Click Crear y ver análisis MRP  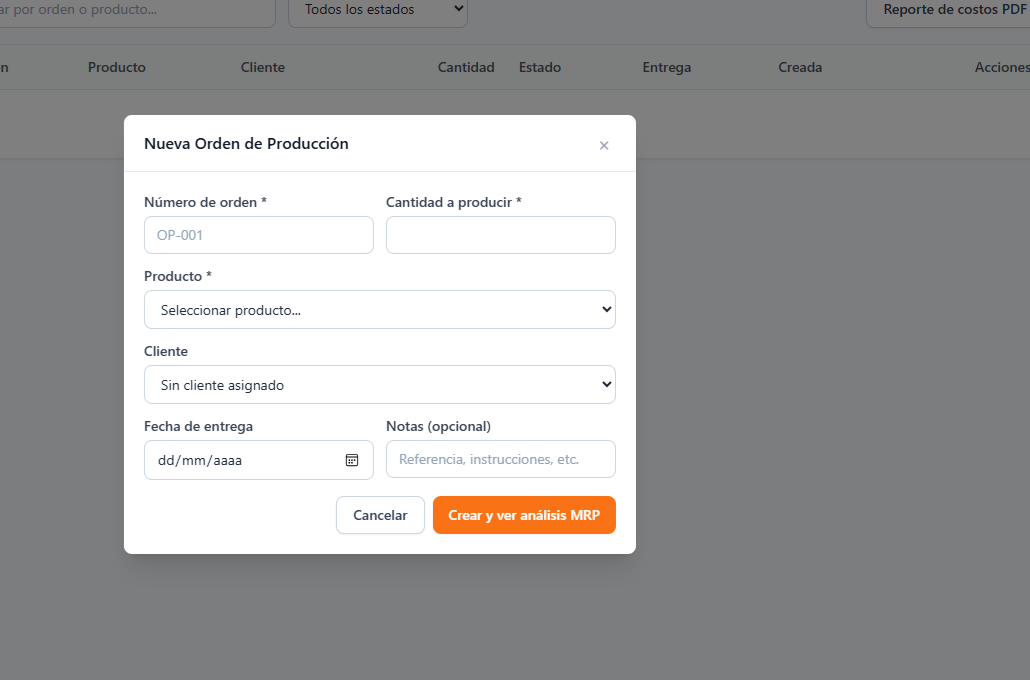coord(524,515)
